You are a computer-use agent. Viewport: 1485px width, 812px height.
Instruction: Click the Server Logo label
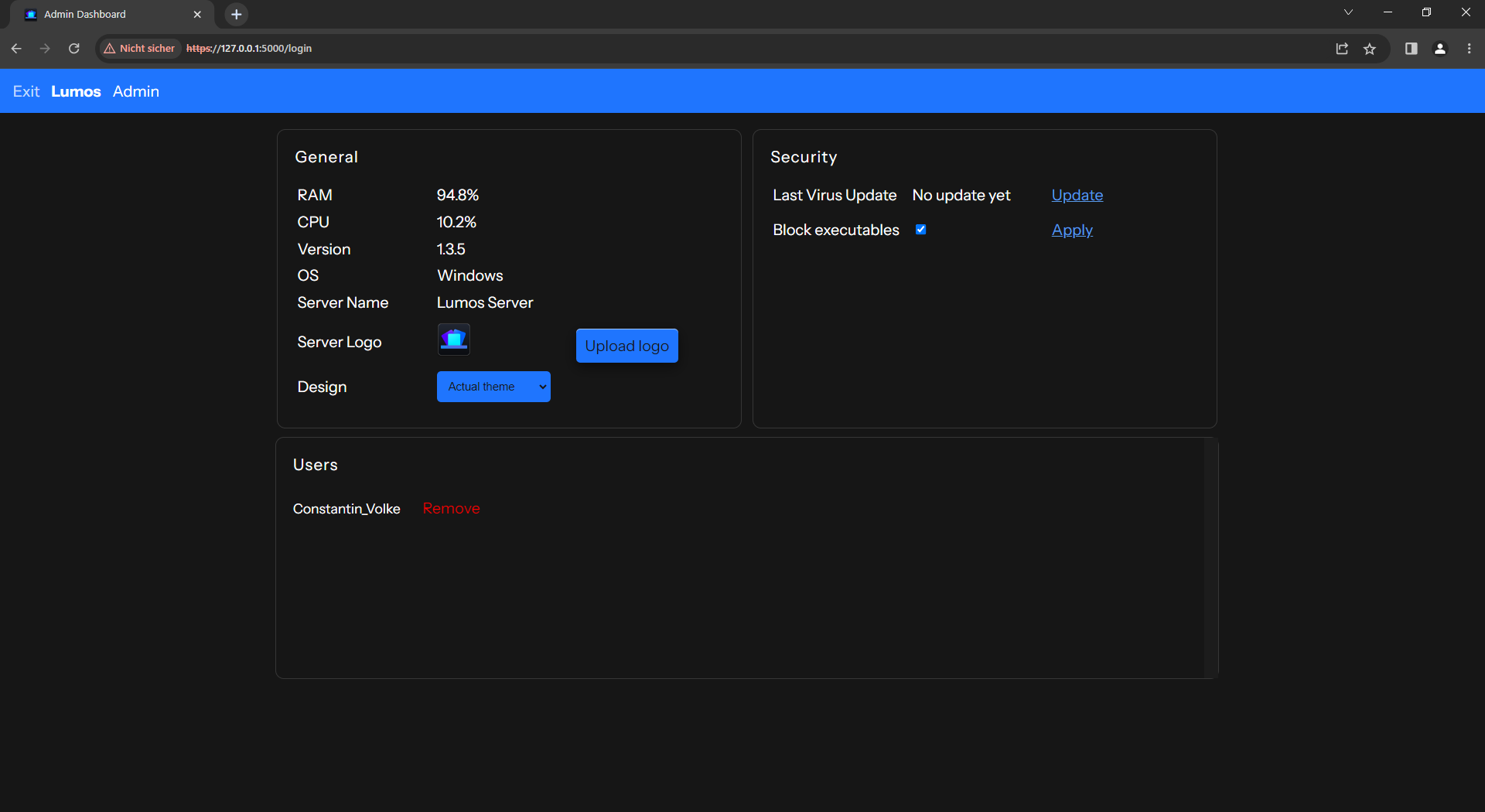click(x=340, y=342)
